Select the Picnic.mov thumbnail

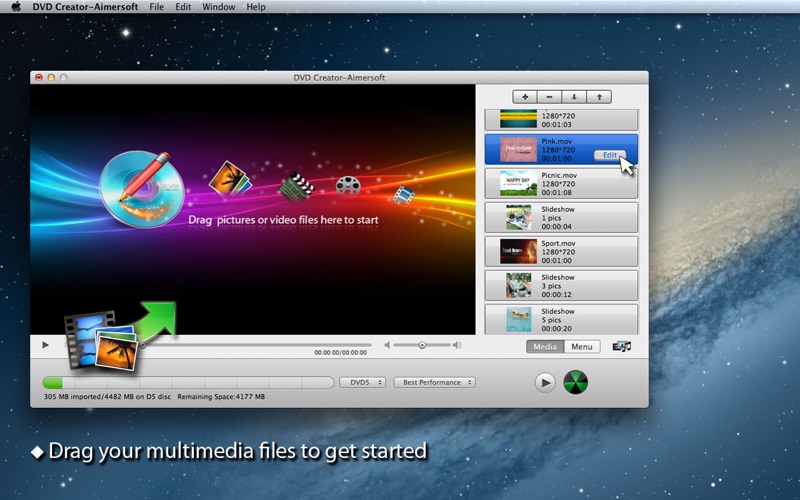pyautogui.click(x=518, y=184)
